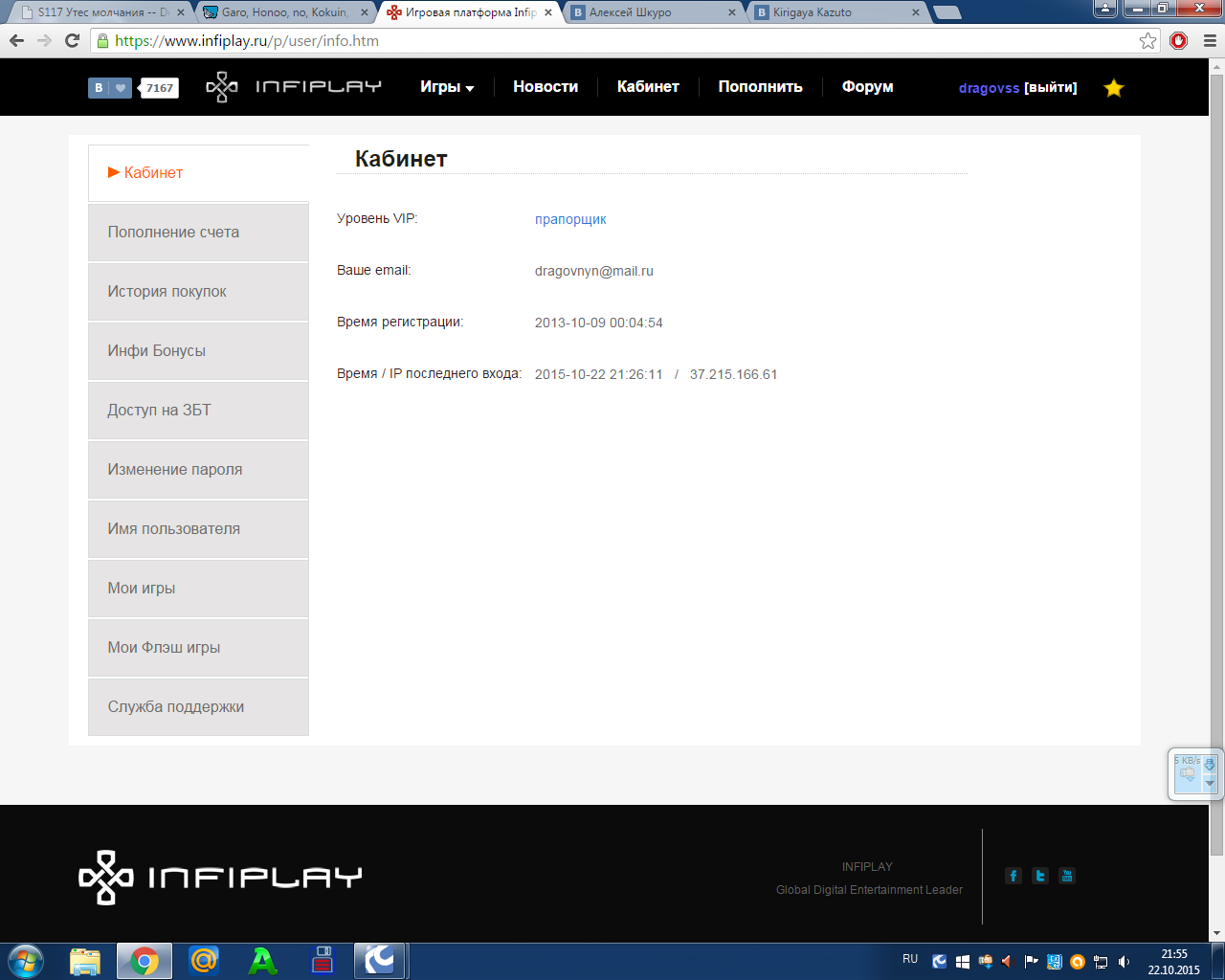Open История покупок in the sidebar

(x=198, y=292)
